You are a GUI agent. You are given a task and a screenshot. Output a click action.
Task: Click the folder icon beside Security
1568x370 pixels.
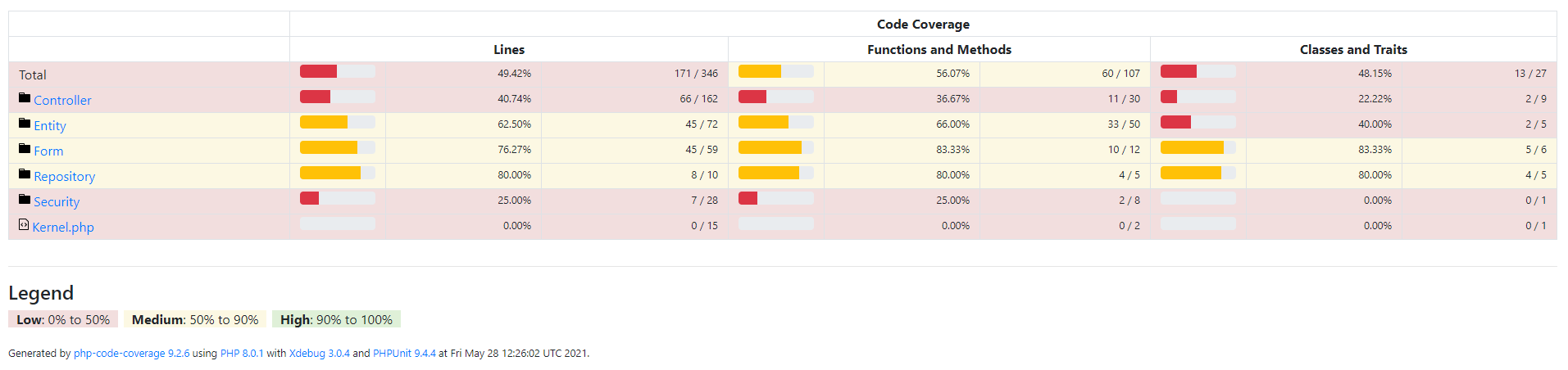(25, 200)
